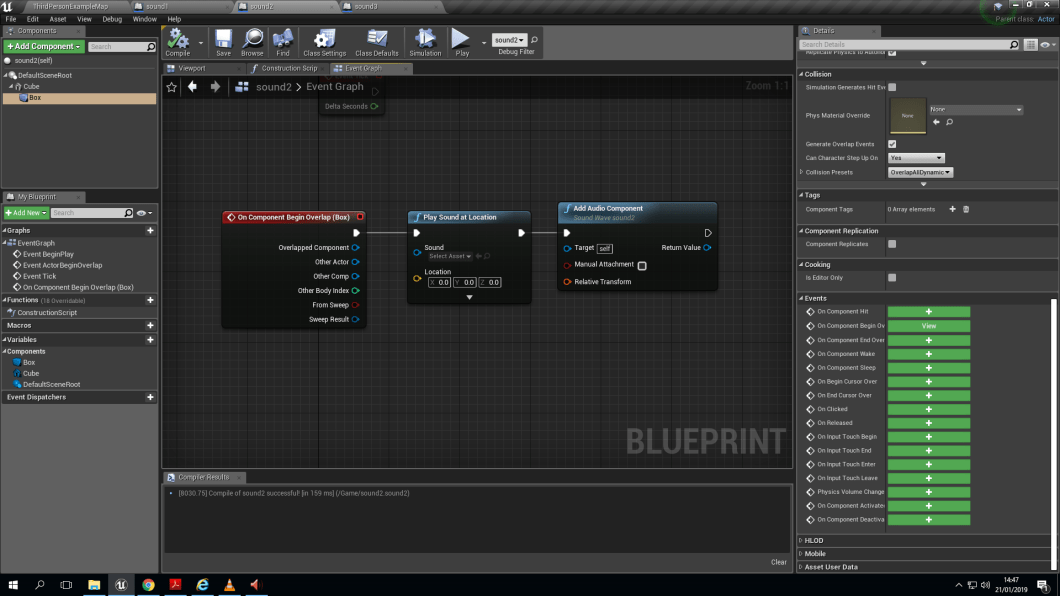Open Class Defaults

[x=377, y=42]
